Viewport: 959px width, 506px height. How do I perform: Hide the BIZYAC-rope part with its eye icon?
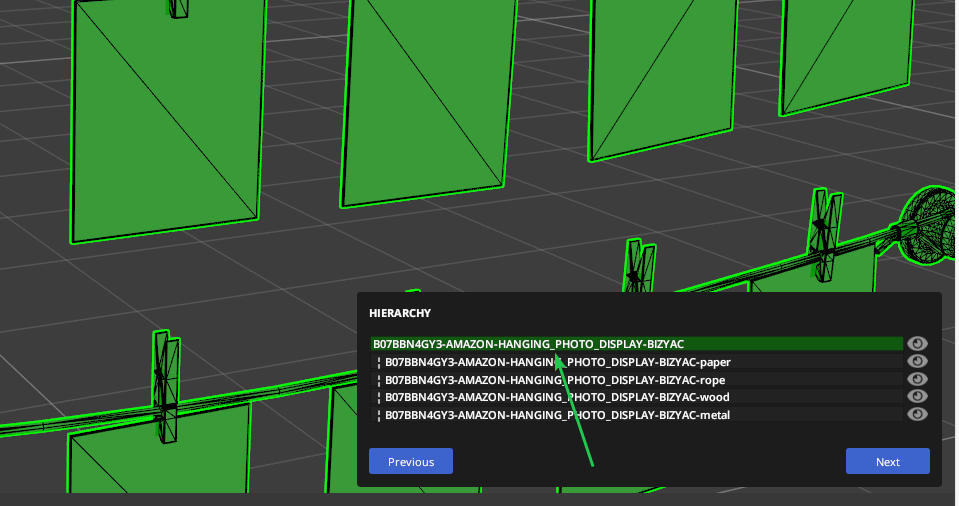(x=917, y=379)
